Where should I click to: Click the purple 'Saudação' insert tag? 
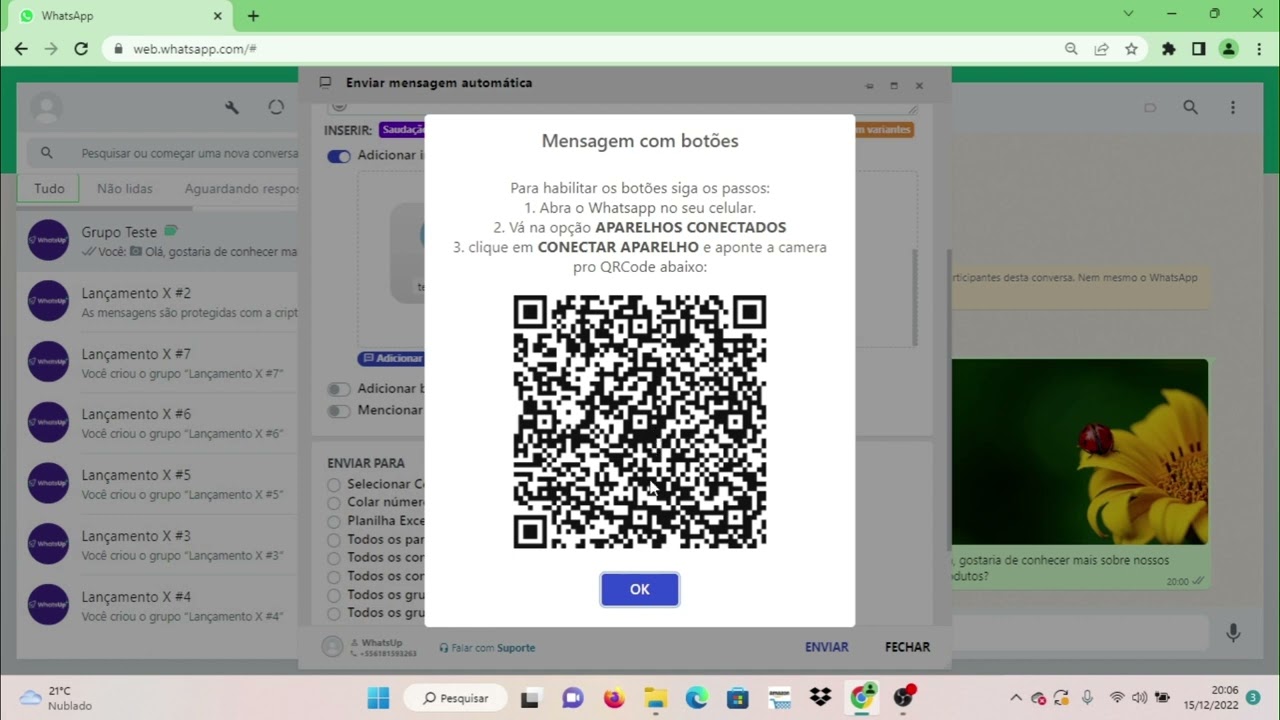coord(402,130)
